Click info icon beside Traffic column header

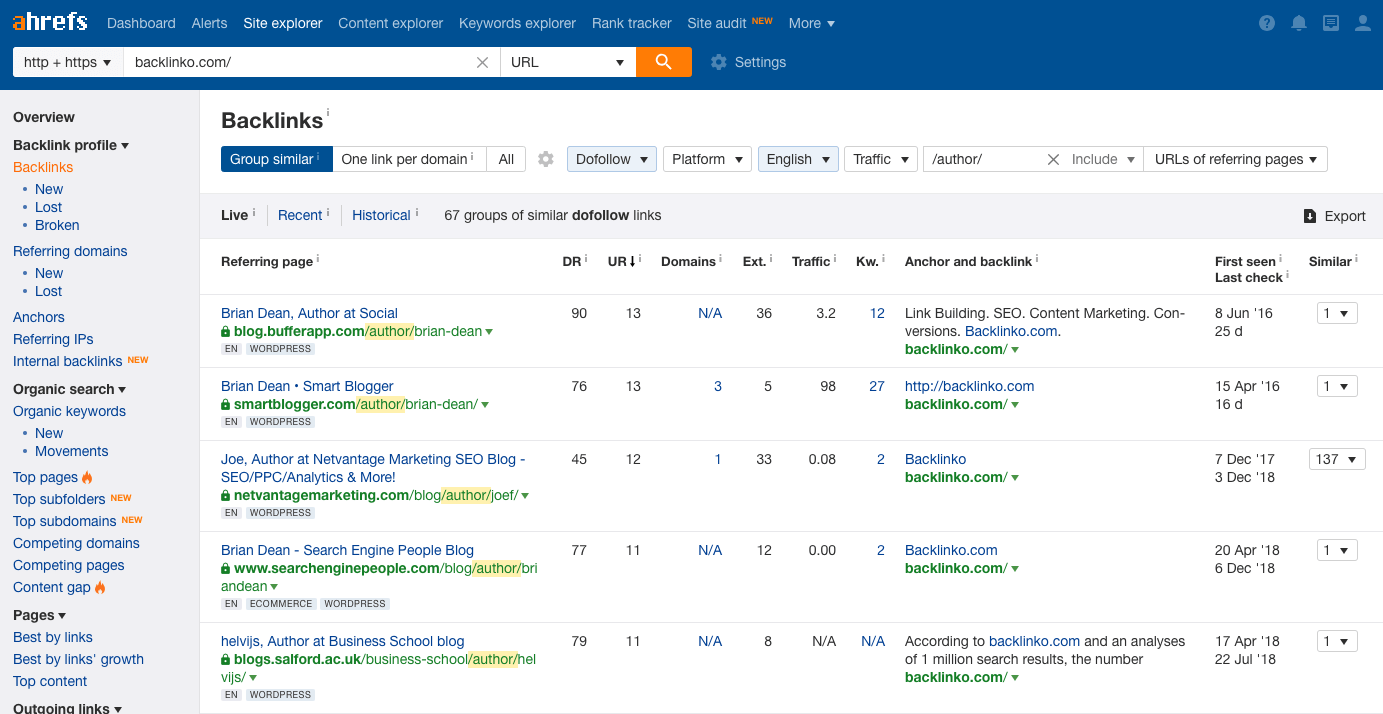(835, 258)
